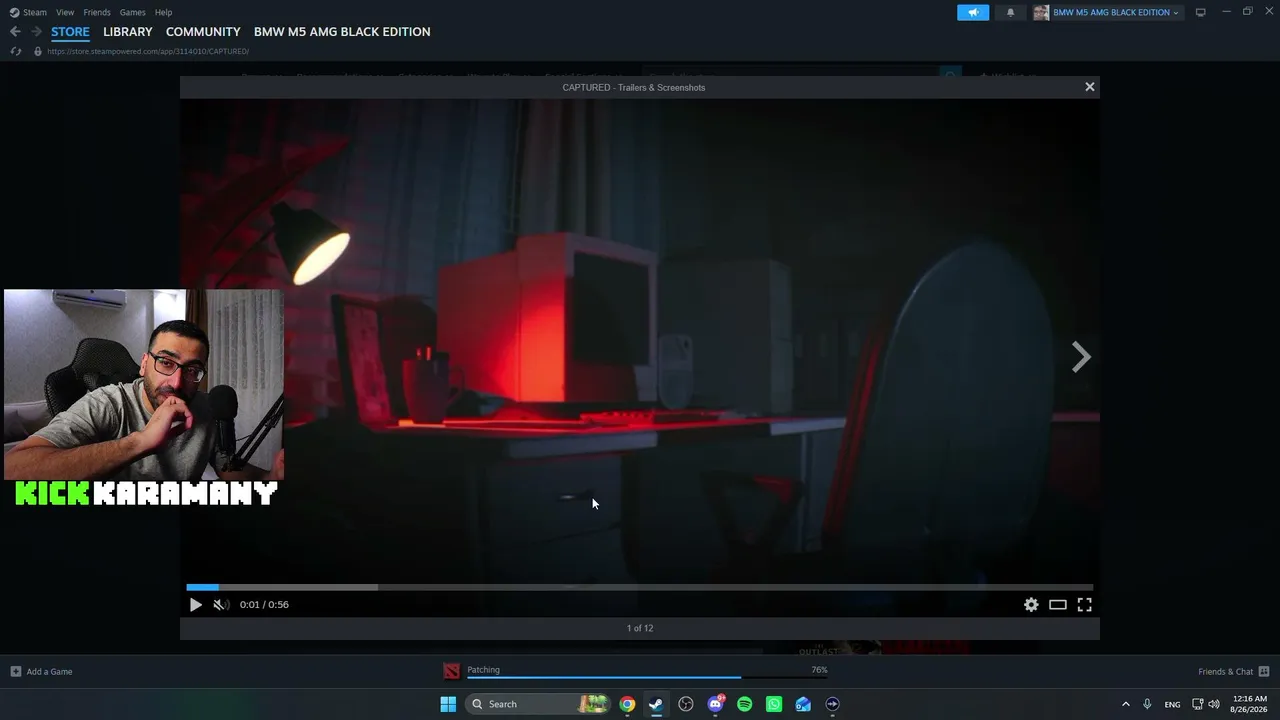Open the network tray icon
This screenshot has height=720, width=1280.
[1198, 704]
